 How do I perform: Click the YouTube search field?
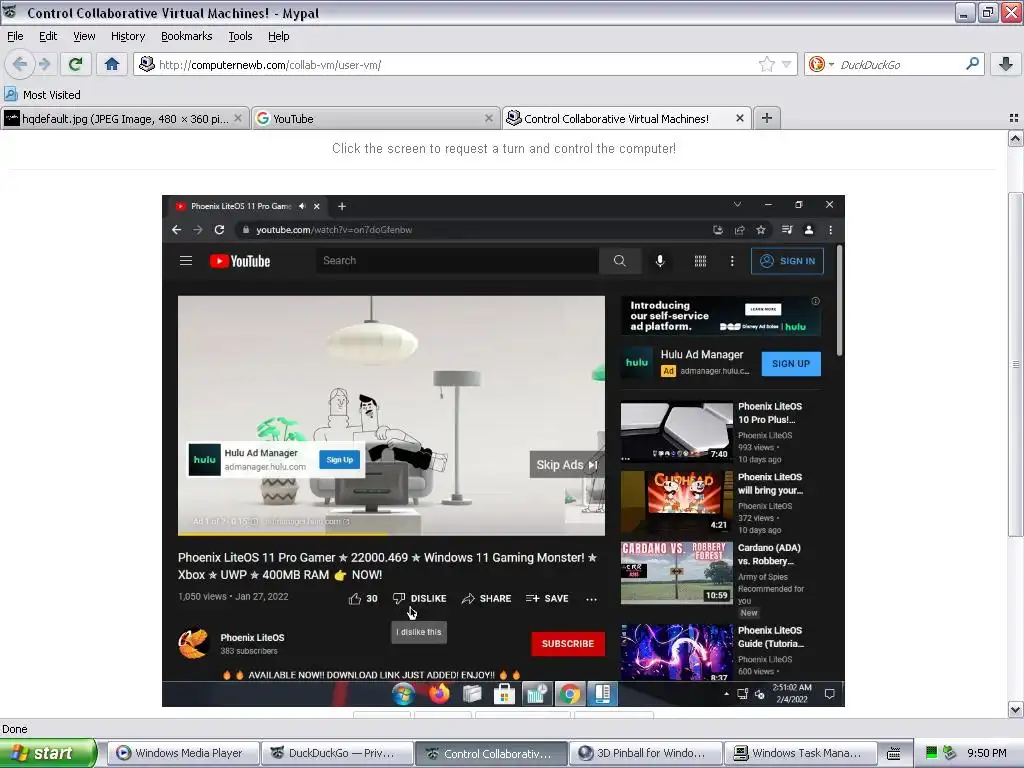(x=457, y=261)
